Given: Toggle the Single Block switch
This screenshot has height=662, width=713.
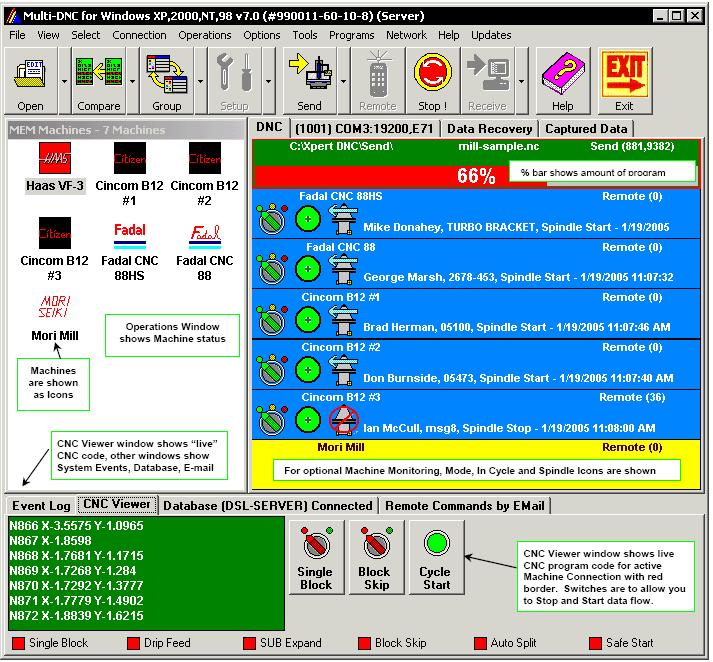Looking at the screenshot, I should pyautogui.click(x=315, y=557).
